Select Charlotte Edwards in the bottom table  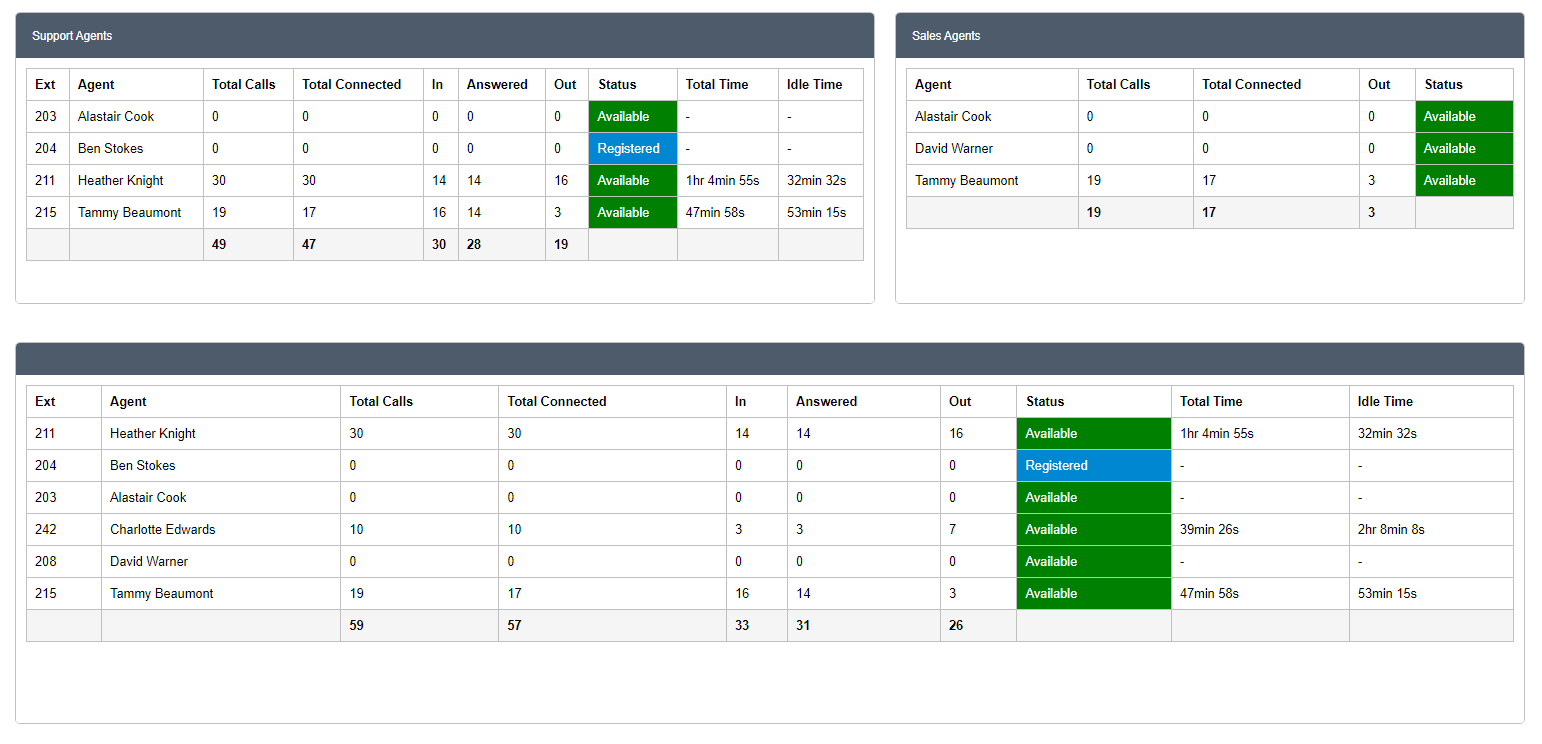coord(163,530)
